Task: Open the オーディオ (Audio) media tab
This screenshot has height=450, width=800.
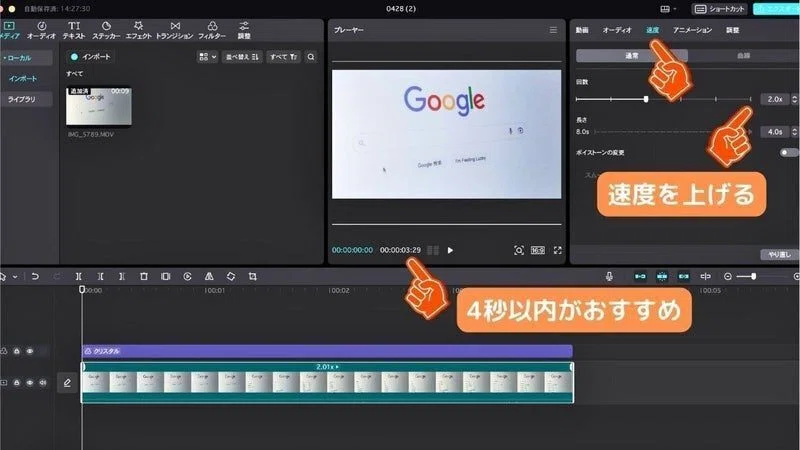Action: [x=41, y=30]
